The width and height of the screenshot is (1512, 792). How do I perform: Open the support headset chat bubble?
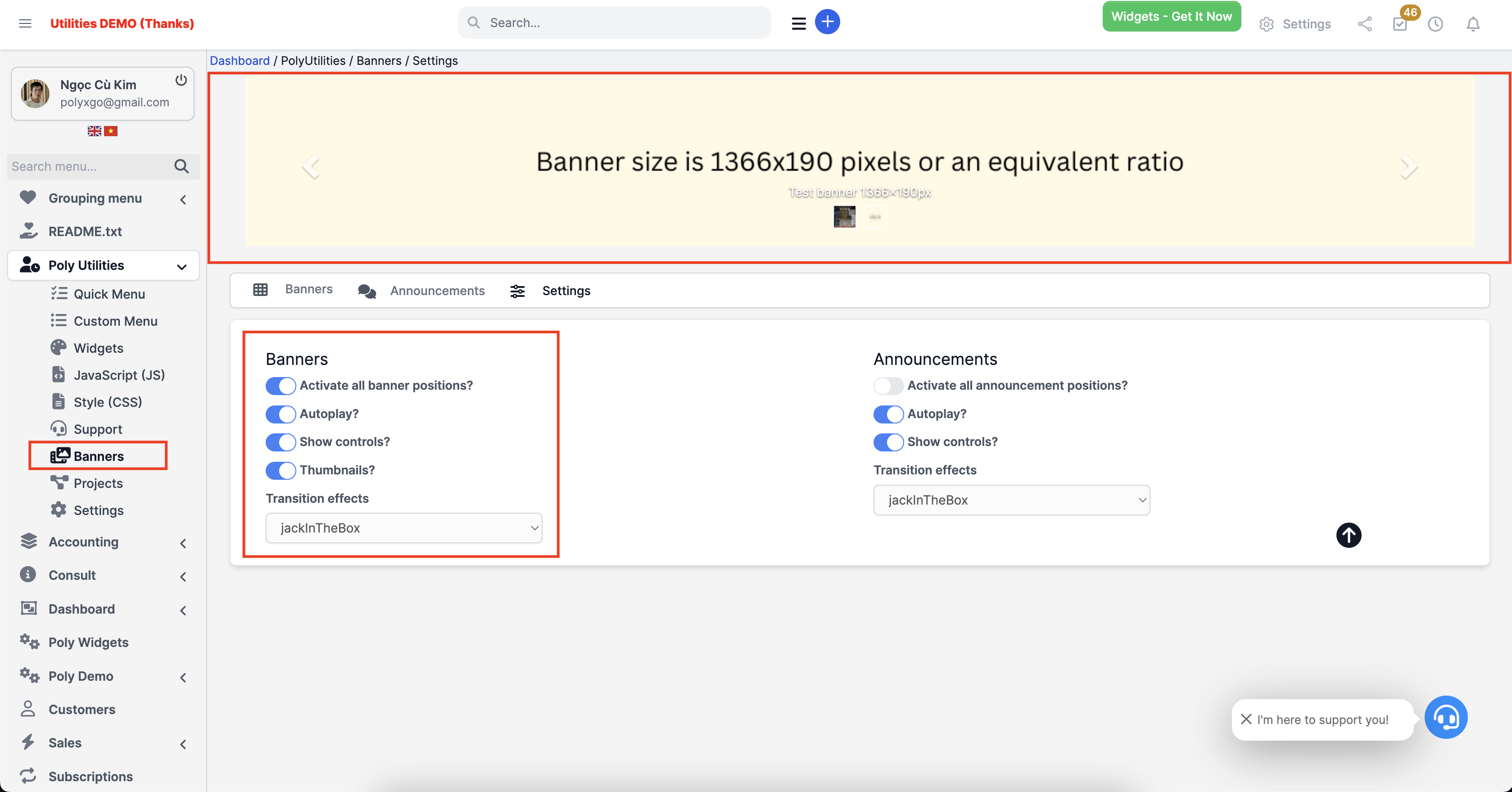tap(1446, 717)
